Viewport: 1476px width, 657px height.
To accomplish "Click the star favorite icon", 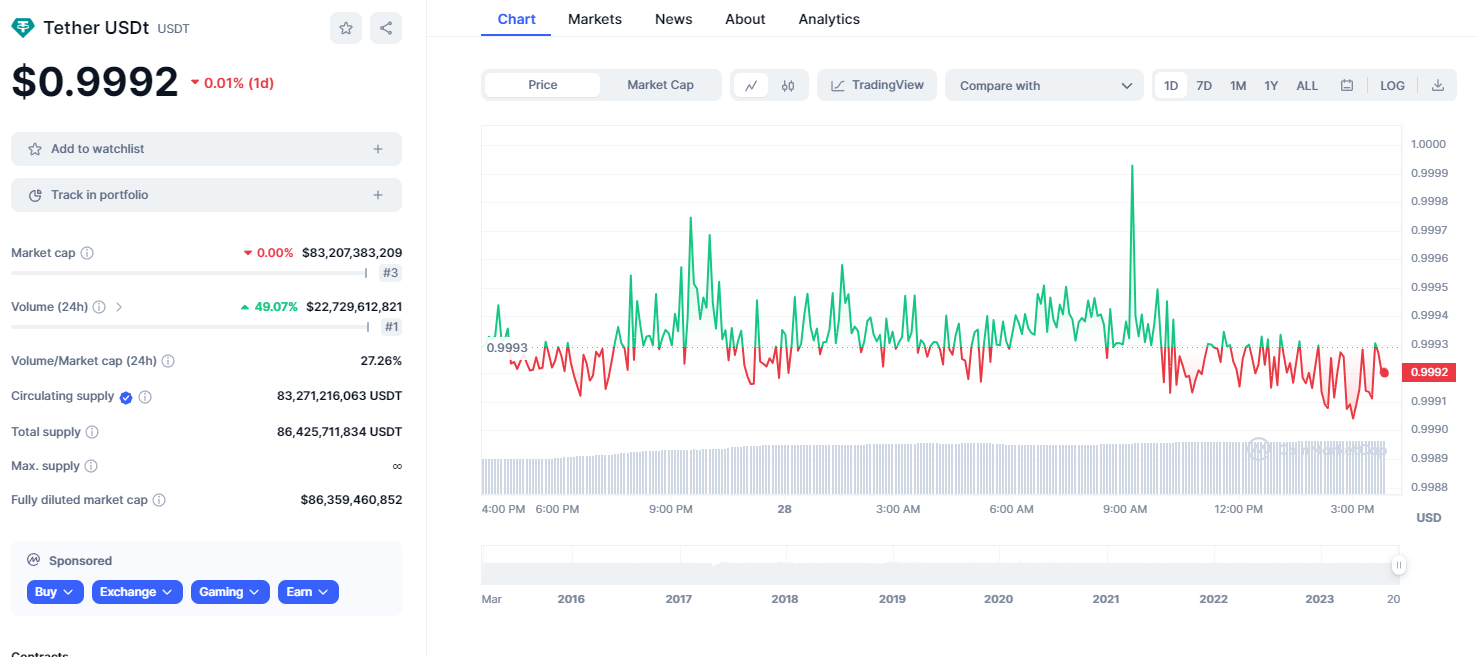I will (x=346, y=28).
